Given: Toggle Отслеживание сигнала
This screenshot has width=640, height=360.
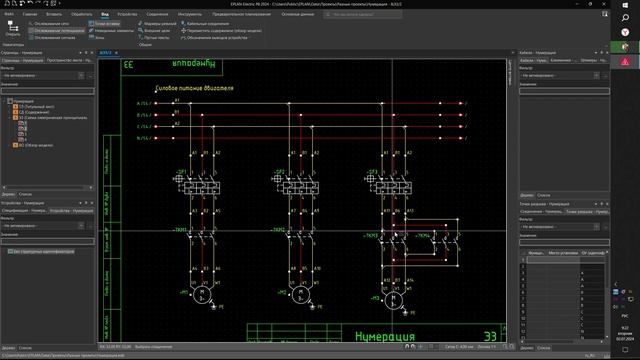Looking at the screenshot, I should [x=52, y=38].
